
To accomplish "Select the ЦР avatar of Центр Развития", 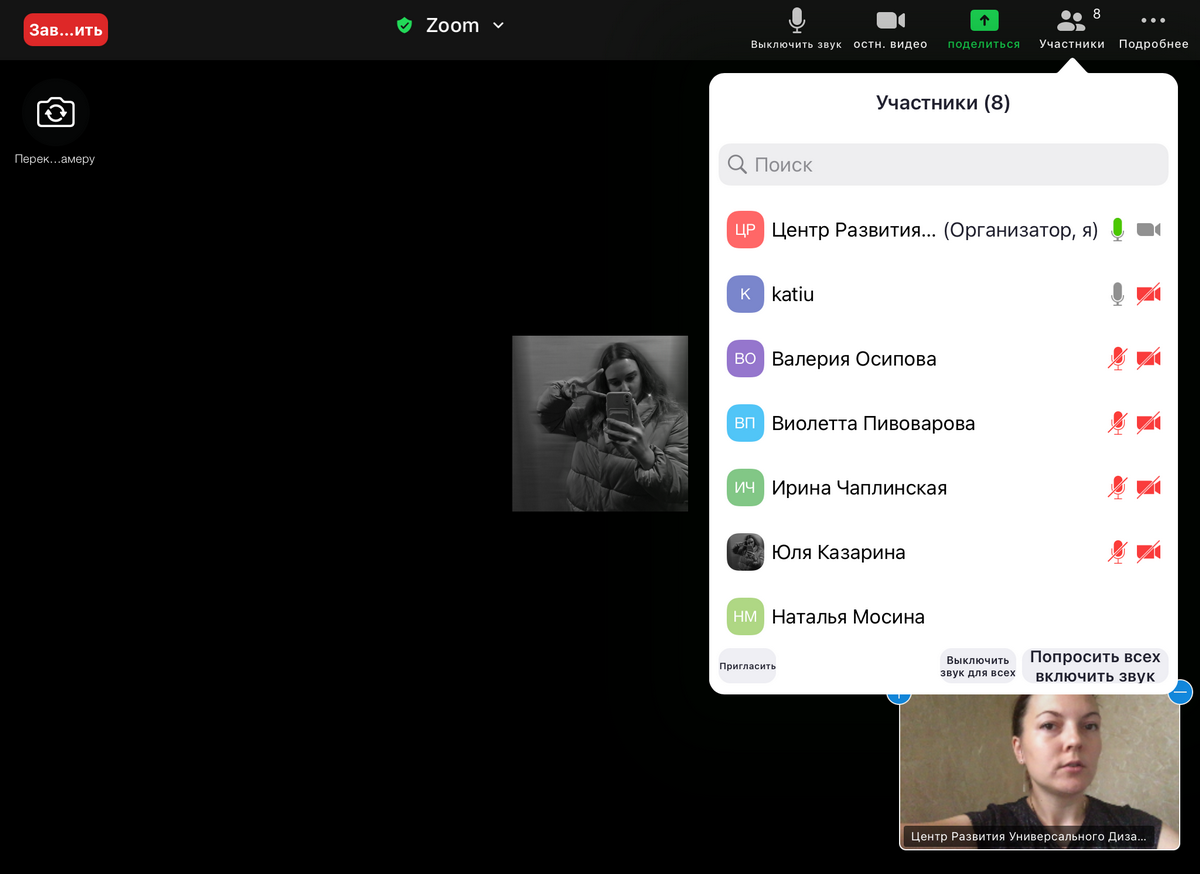I will click(745, 230).
